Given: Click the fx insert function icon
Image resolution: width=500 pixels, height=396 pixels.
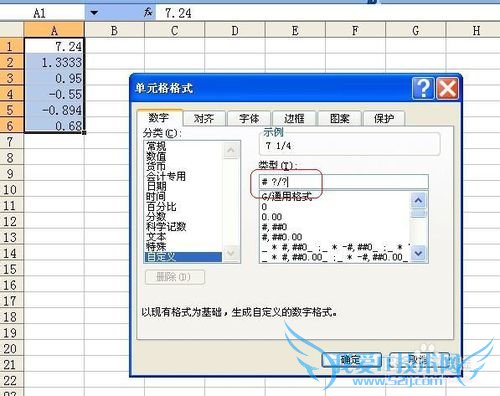Looking at the screenshot, I should coord(148,13).
